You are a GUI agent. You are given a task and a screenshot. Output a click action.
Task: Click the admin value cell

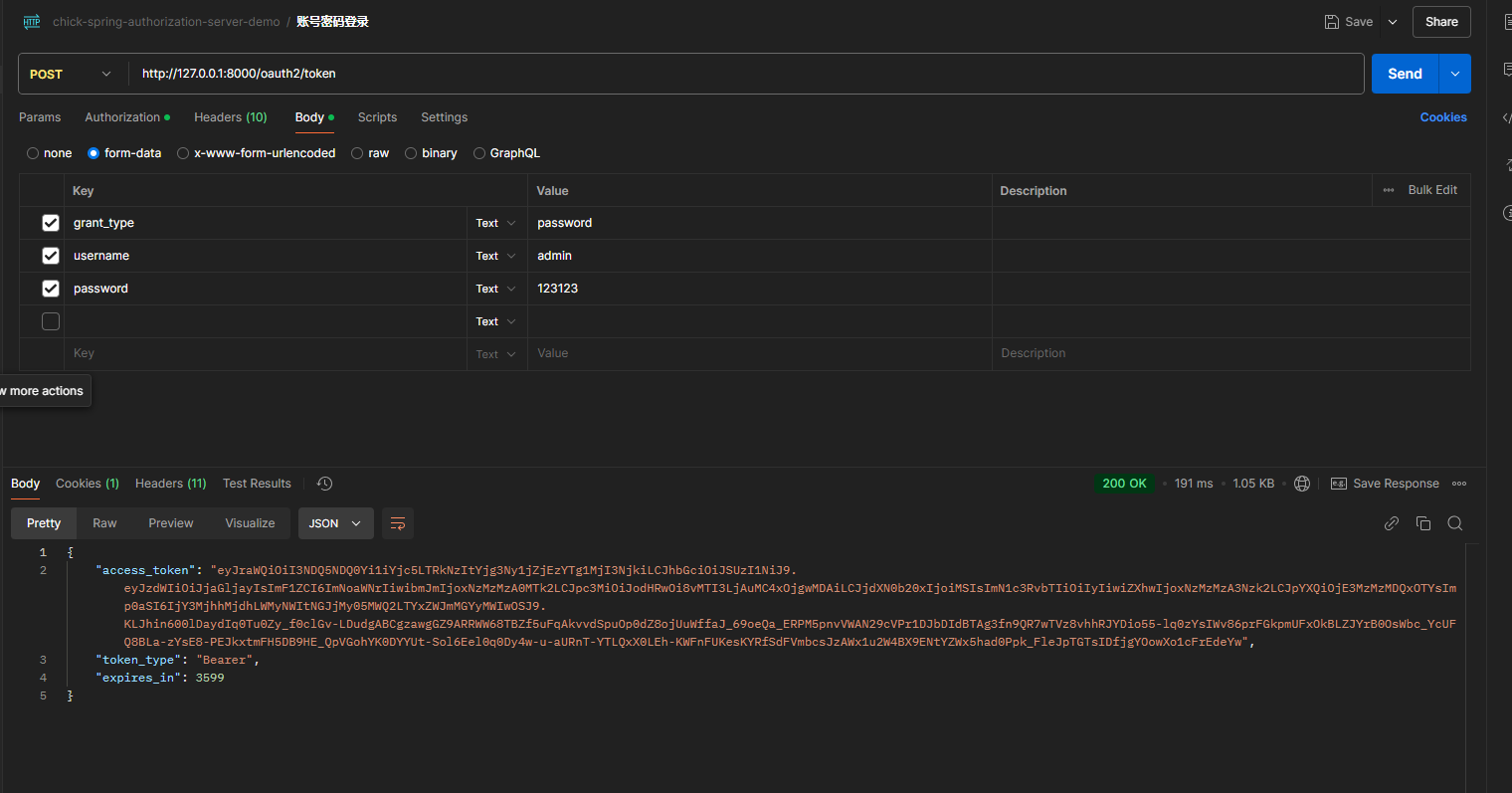[759, 256]
